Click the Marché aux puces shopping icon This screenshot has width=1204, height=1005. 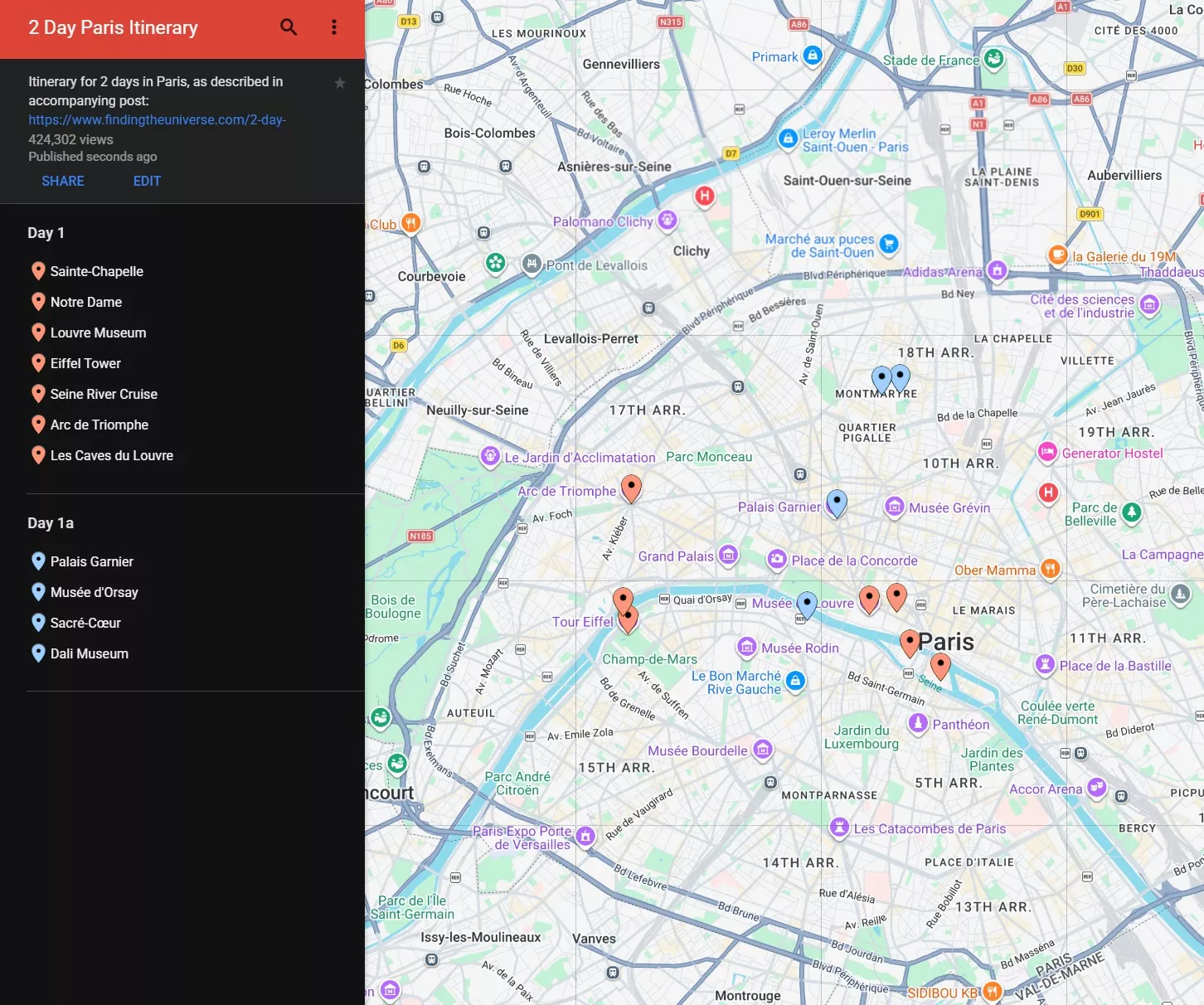889,244
